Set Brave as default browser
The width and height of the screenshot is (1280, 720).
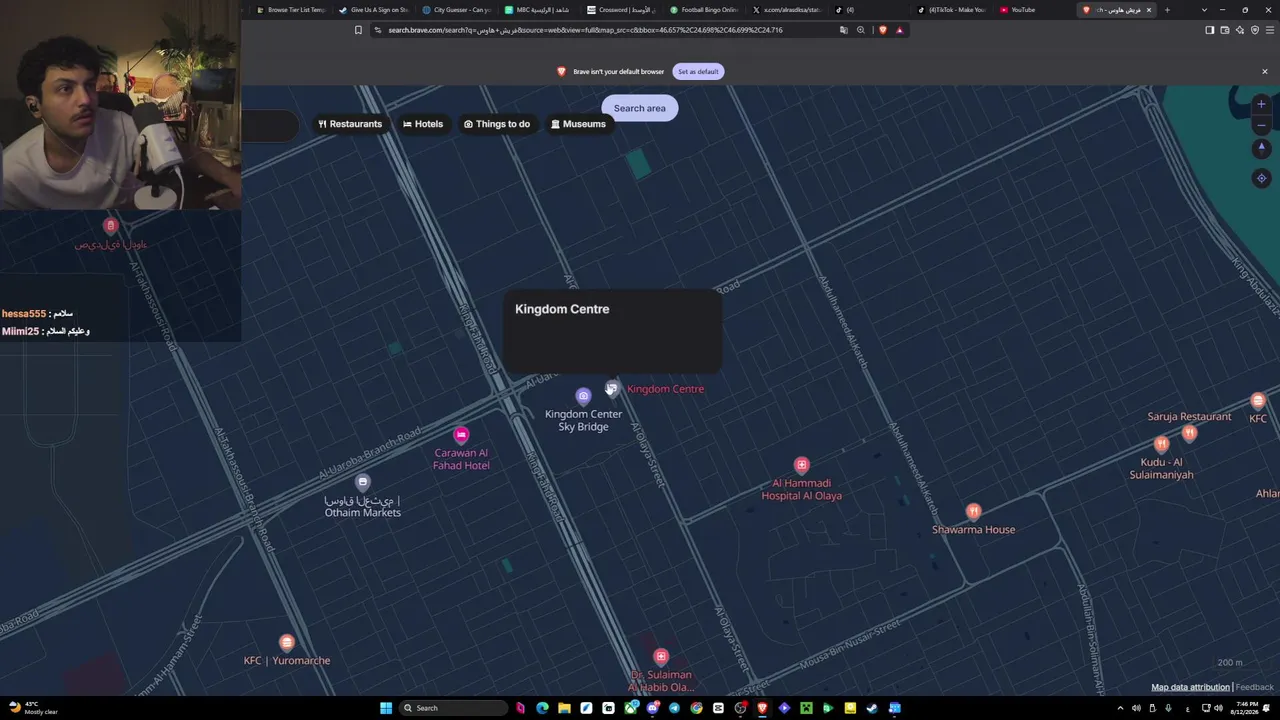pyautogui.click(x=698, y=71)
